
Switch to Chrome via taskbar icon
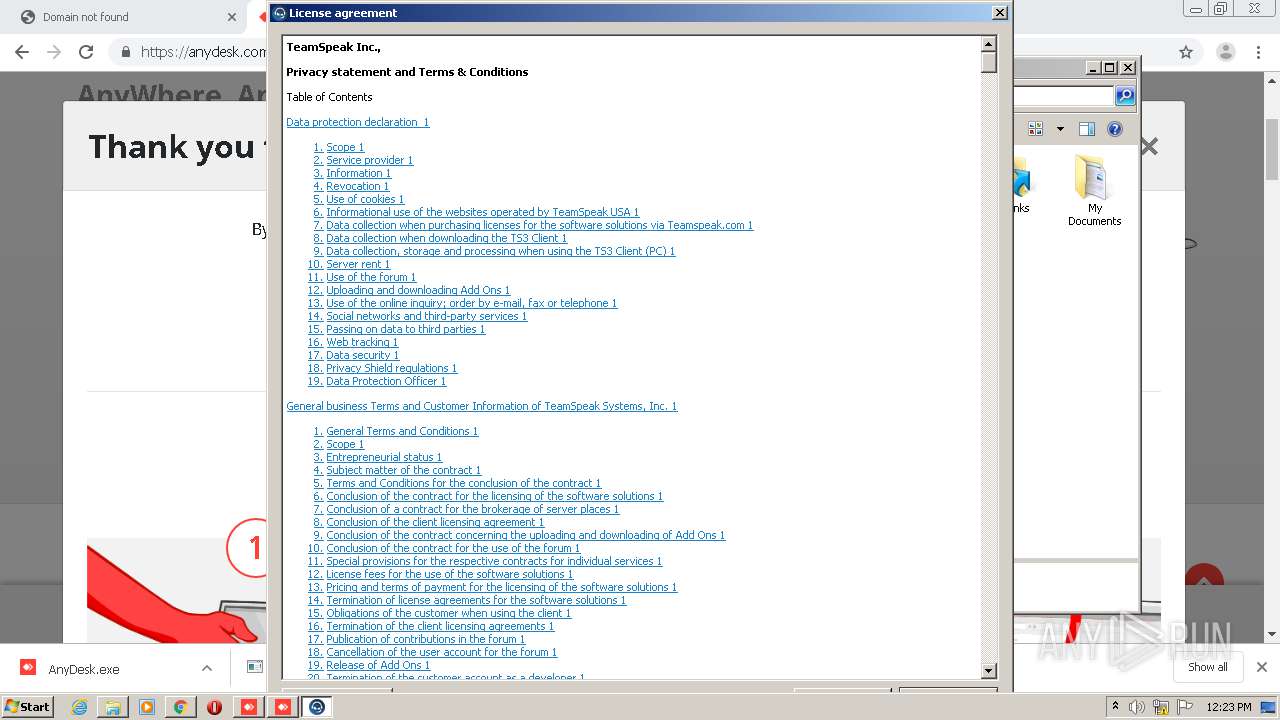coord(181,707)
